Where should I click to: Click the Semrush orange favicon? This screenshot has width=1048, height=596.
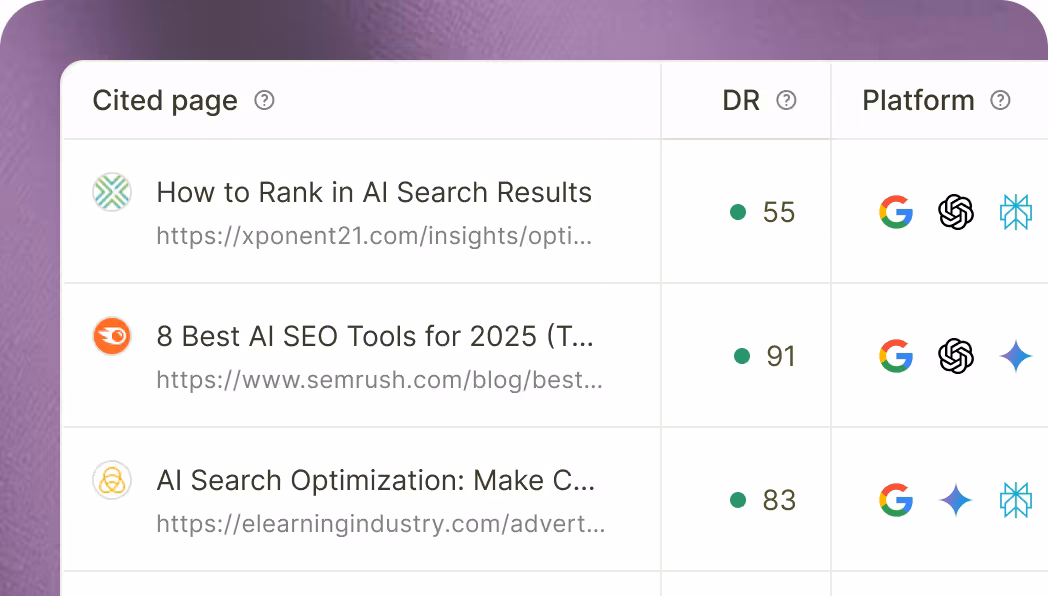[112, 336]
